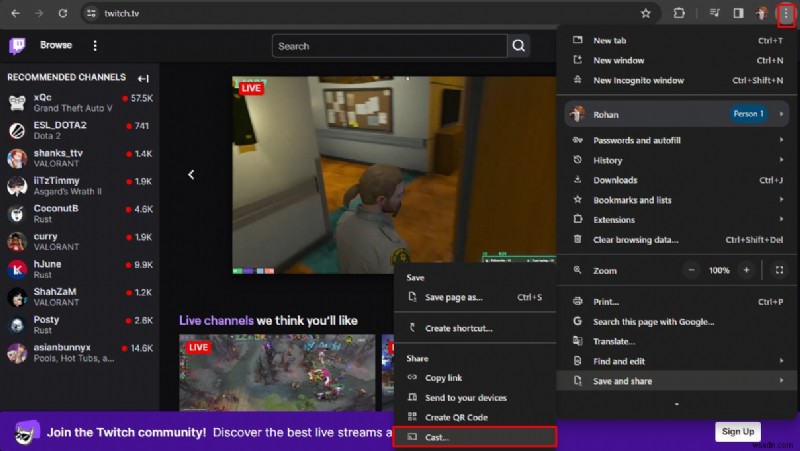The image size is (800, 451).
Task: Open hJune channel avatar
Action: coord(17,269)
